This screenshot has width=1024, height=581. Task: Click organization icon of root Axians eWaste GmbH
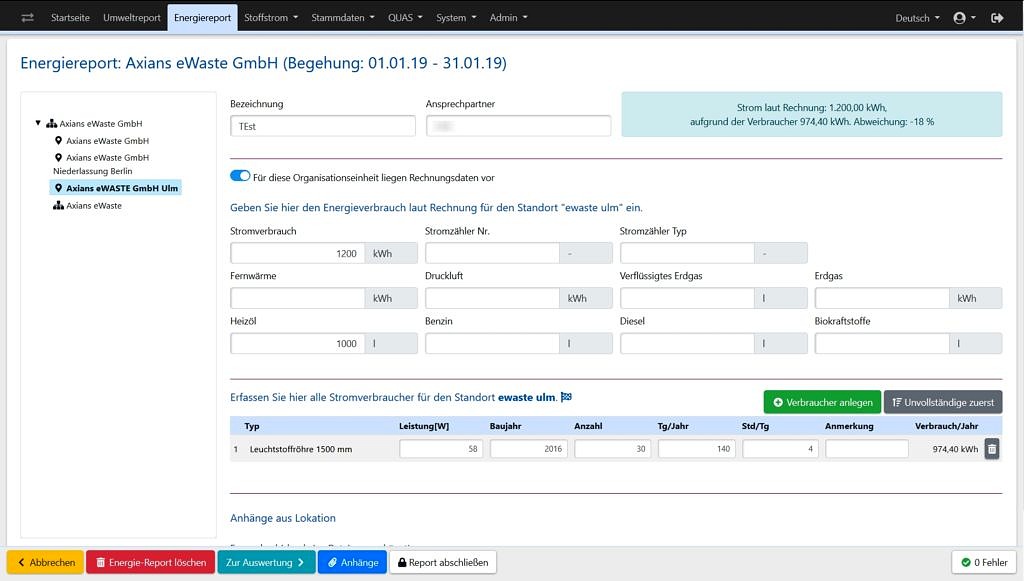[52, 123]
